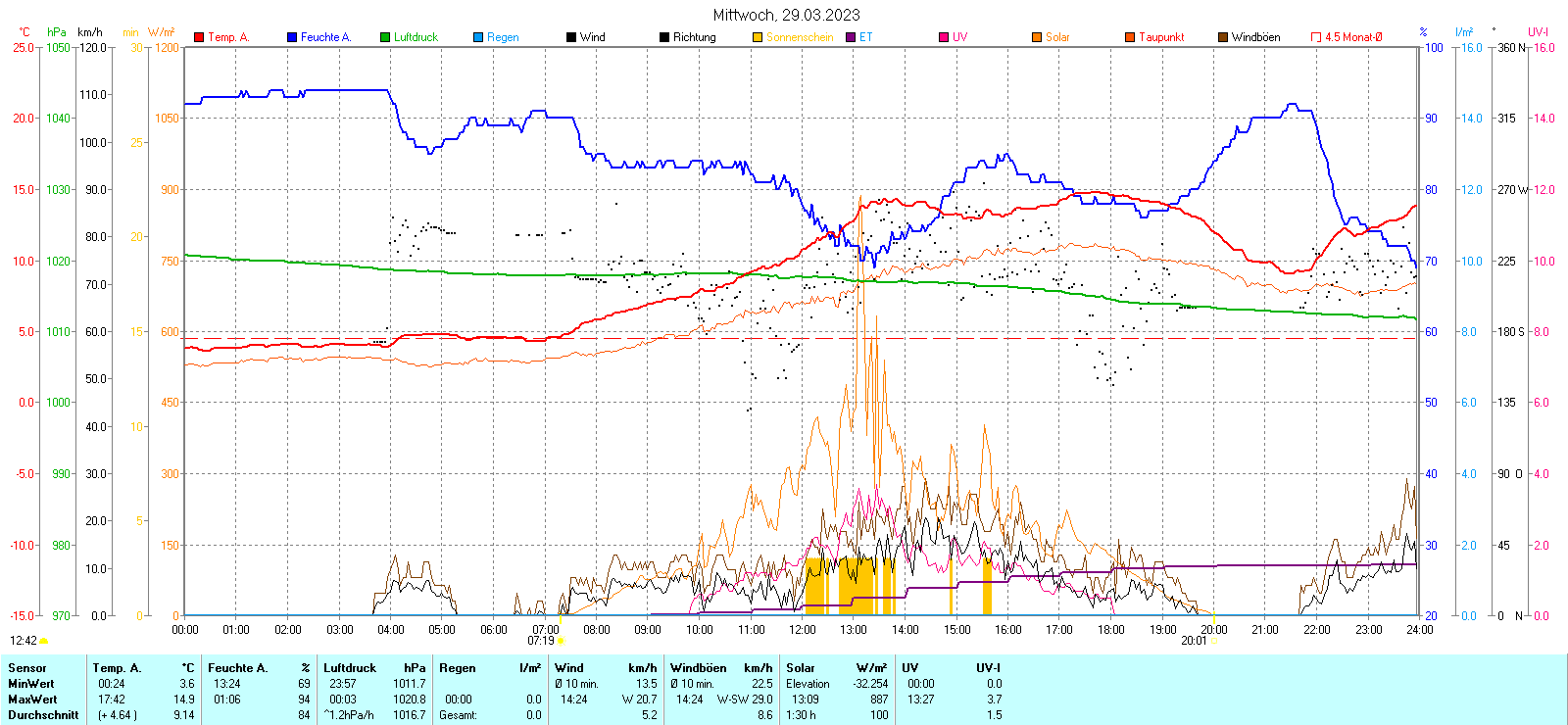
Task: Toggle the Taupunkt legend marker
Action: 1130,37
